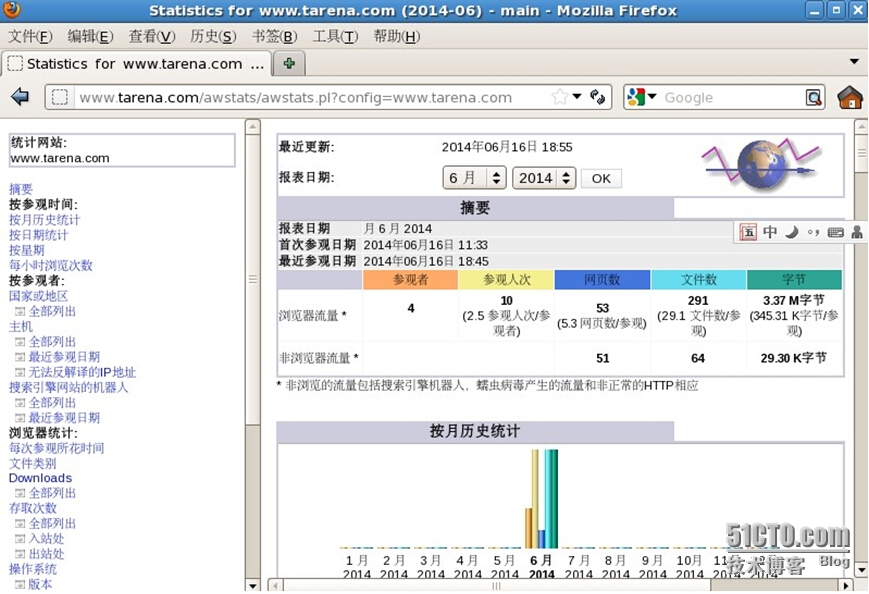This screenshot has width=869, height=594.
Task: Open the 编辑(E) menu
Action: (x=90, y=37)
